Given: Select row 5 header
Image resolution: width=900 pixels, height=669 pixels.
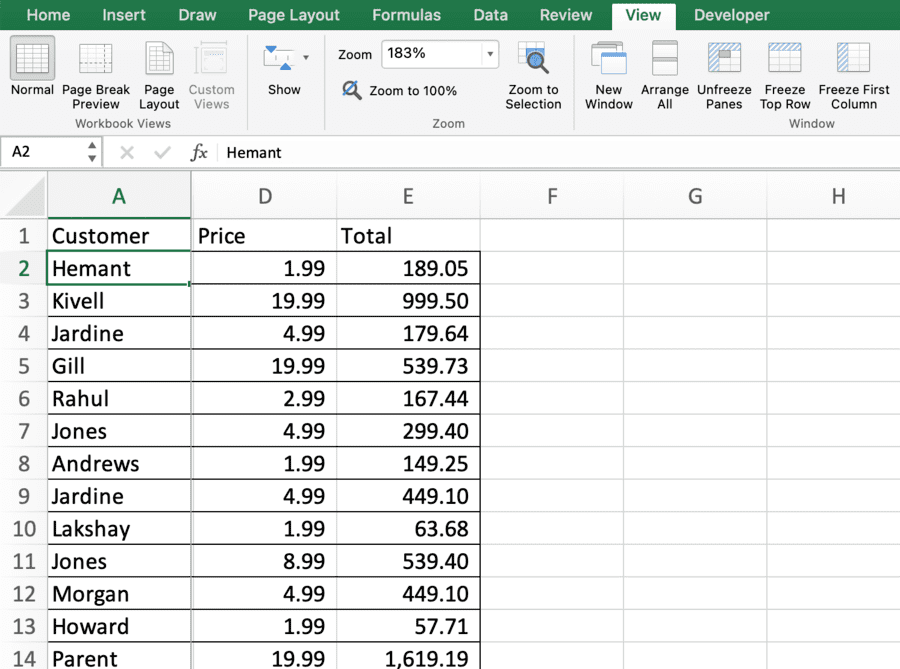Looking at the screenshot, I should point(24,366).
